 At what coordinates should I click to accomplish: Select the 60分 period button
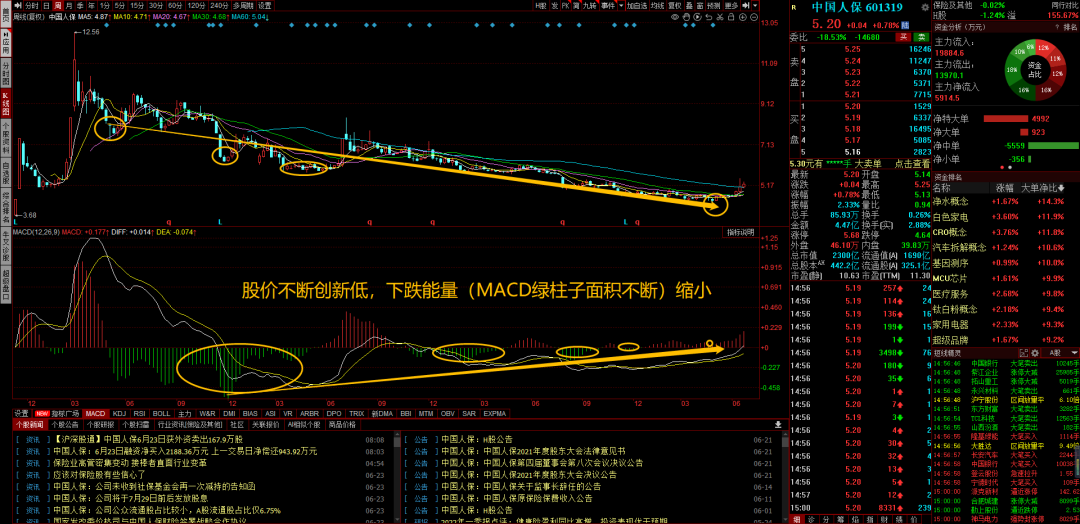176,6
